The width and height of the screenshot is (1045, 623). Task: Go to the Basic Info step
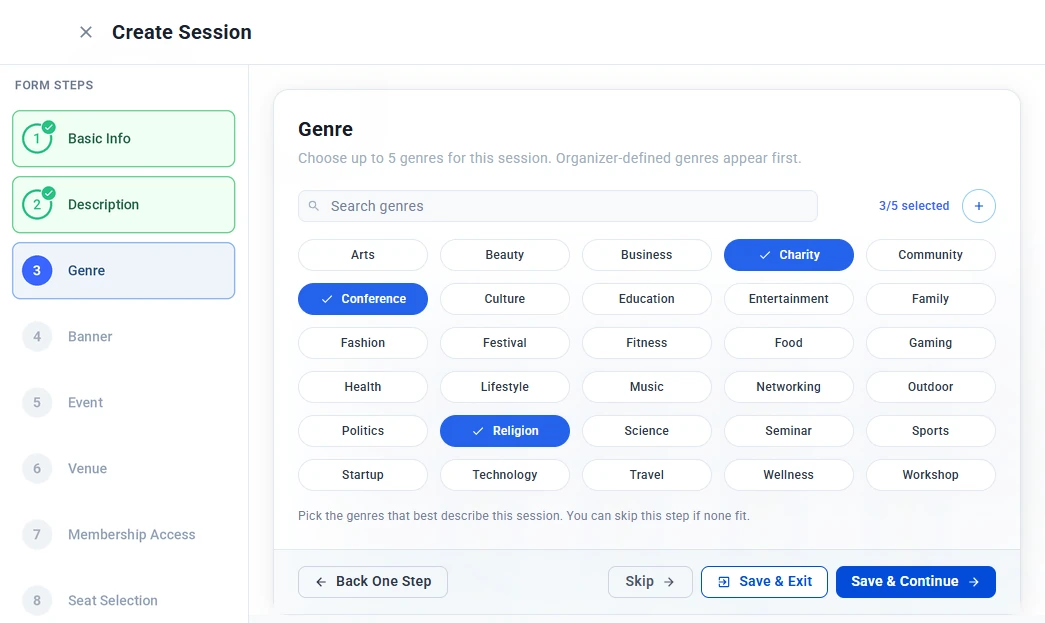(123, 139)
